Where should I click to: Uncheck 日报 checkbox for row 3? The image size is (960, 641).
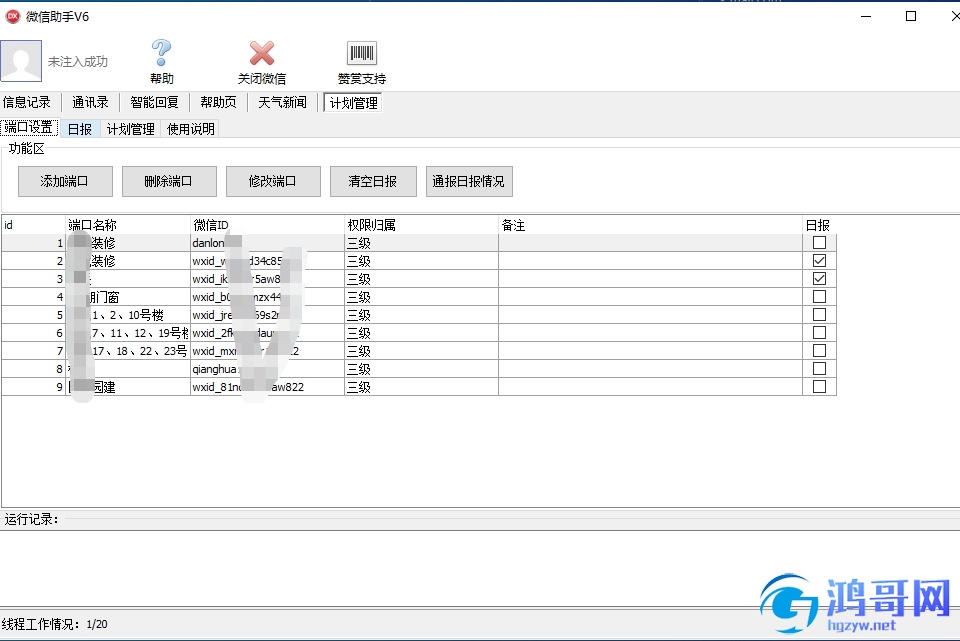819,279
